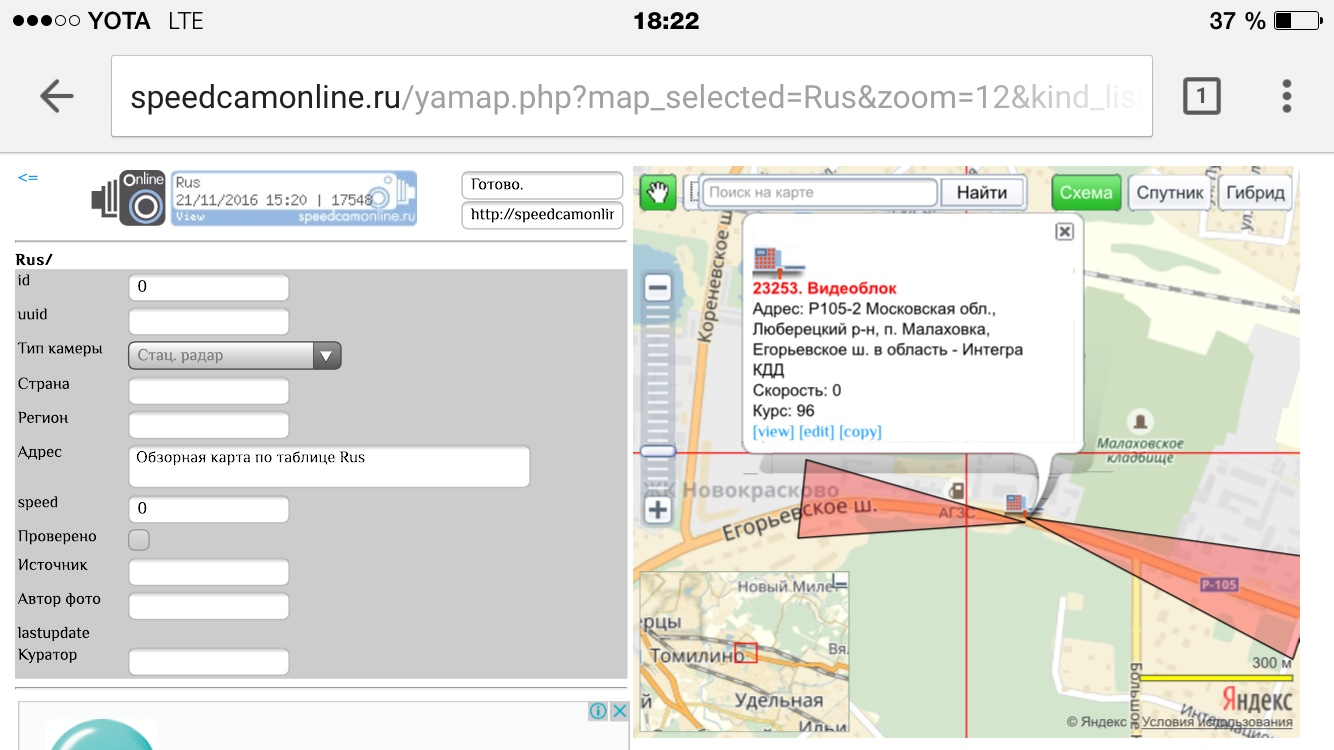Viewport: 1334px width, 750px height.
Task: Select the hand pan tool on map
Action: 660,192
